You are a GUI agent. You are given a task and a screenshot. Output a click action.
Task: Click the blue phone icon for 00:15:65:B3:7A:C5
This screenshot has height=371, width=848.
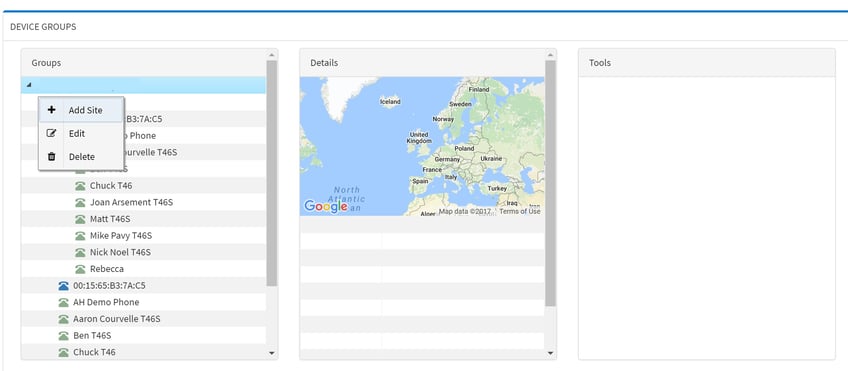click(63, 286)
